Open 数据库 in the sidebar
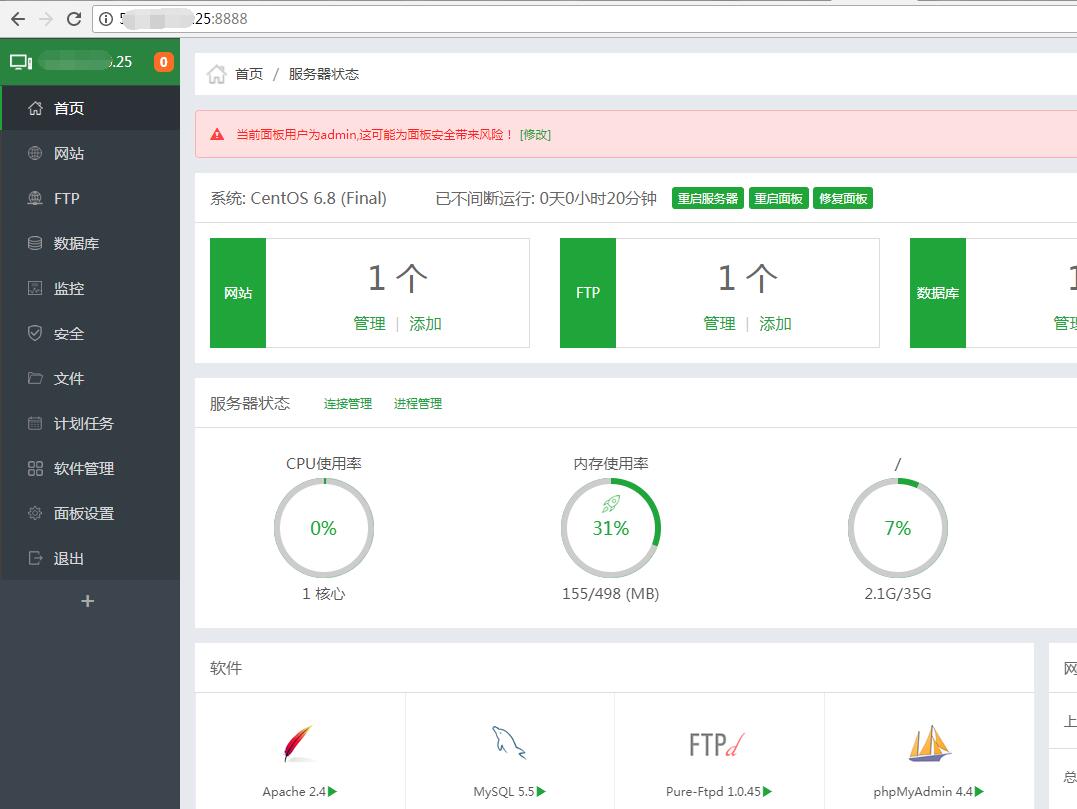This screenshot has height=809, width=1077. click(x=90, y=243)
